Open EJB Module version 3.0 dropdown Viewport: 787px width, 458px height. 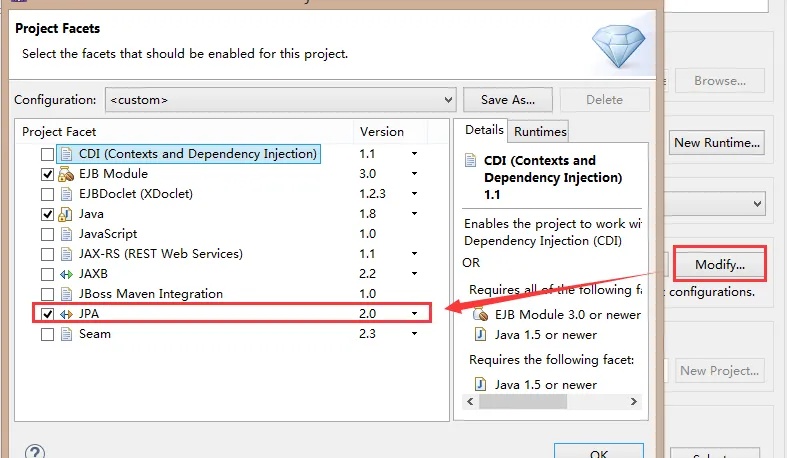(415, 174)
